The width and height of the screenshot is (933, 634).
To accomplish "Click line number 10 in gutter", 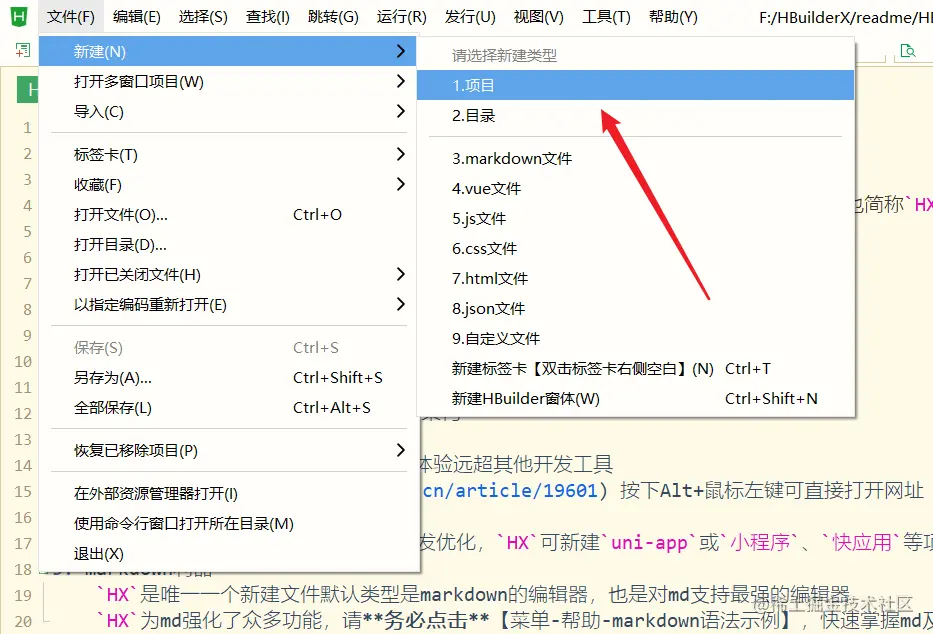I will pos(23,362).
